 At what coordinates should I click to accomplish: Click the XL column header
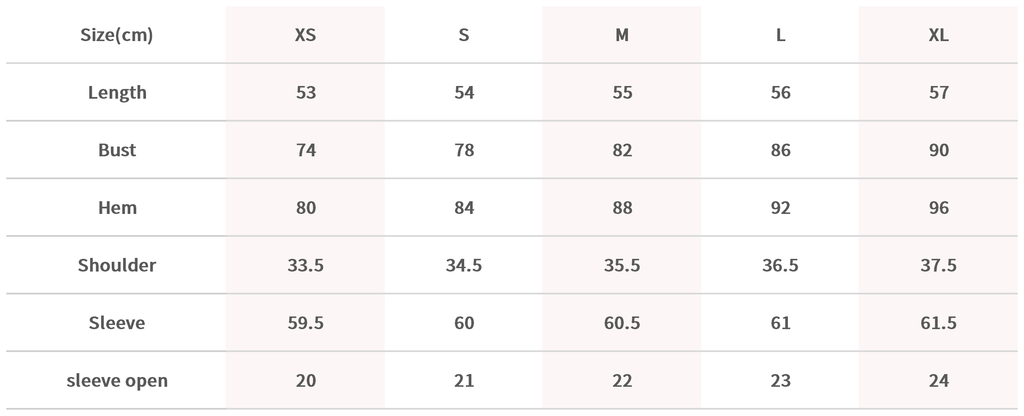coord(938,35)
